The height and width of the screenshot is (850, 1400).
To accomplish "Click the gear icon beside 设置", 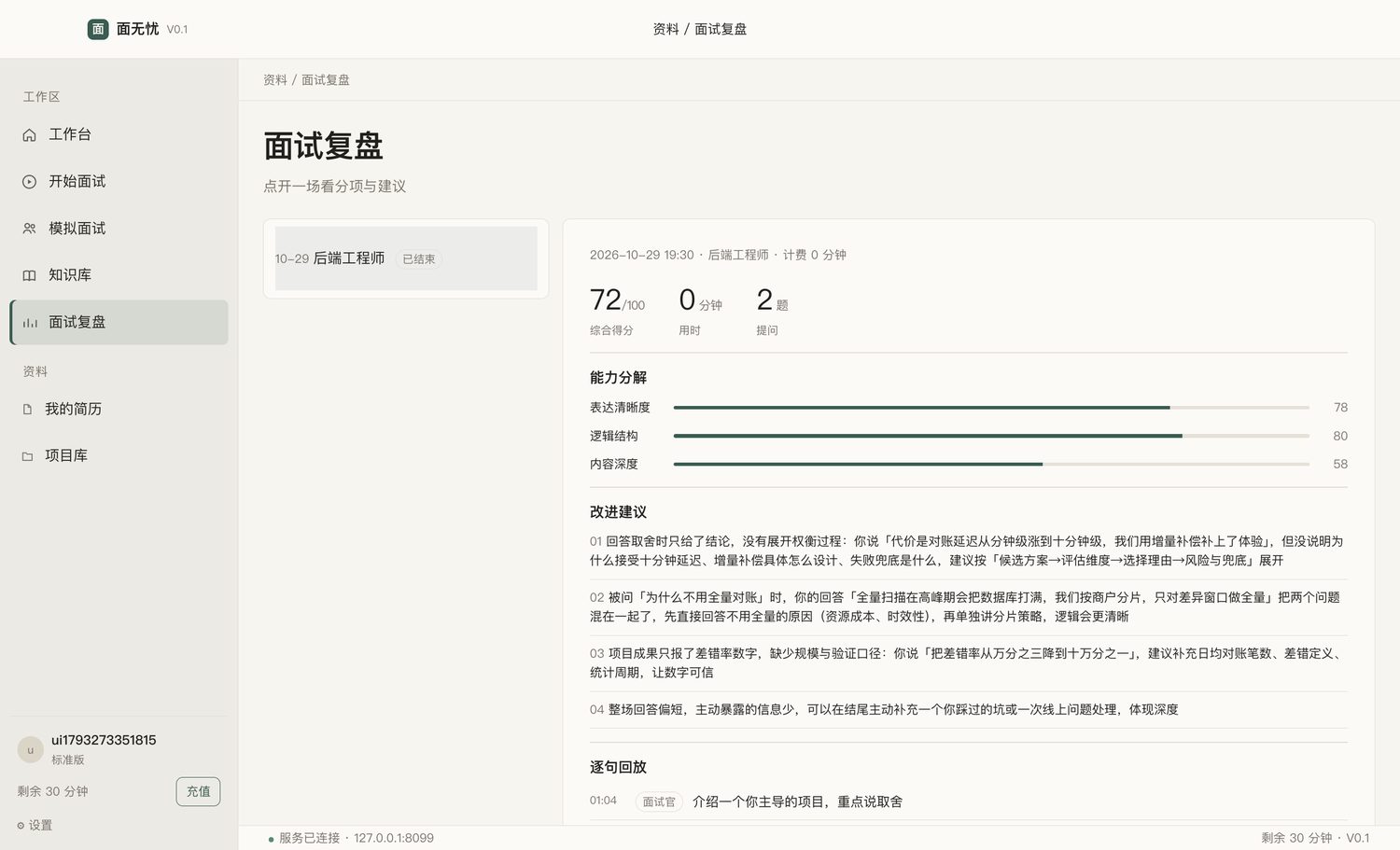I will pyautogui.click(x=21, y=826).
